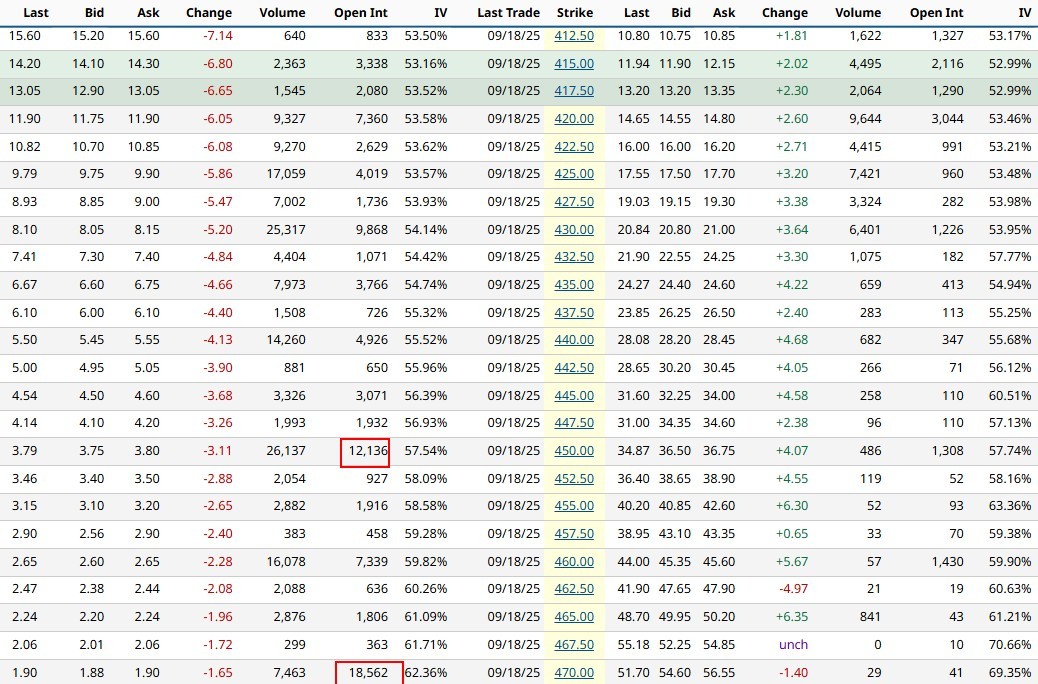Sort by the Last Trade column header
Viewport: 1038px width, 684px height.
pyautogui.click(x=508, y=13)
